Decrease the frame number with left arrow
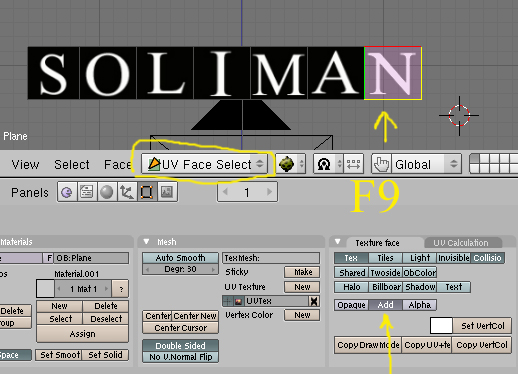518x374 pixels. [x=225, y=192]
